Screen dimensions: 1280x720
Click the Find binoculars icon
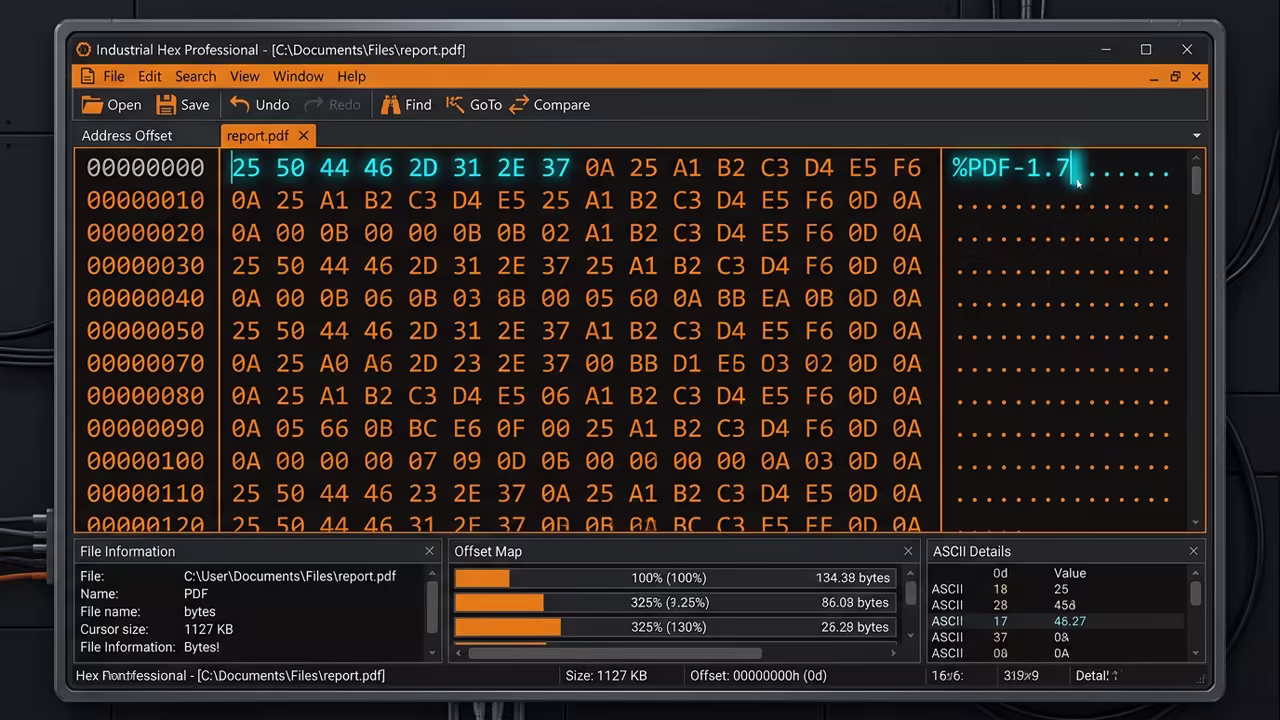pyautogui.click(x=390, y=105)
